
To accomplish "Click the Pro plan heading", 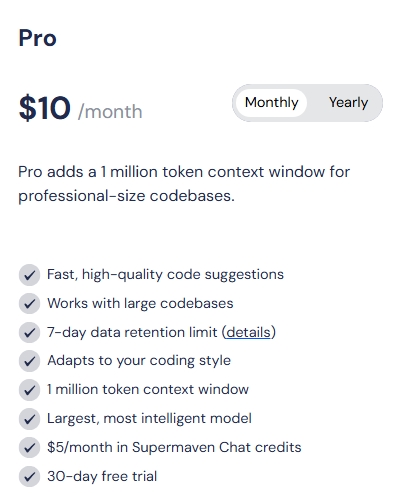I will point(37,38).
